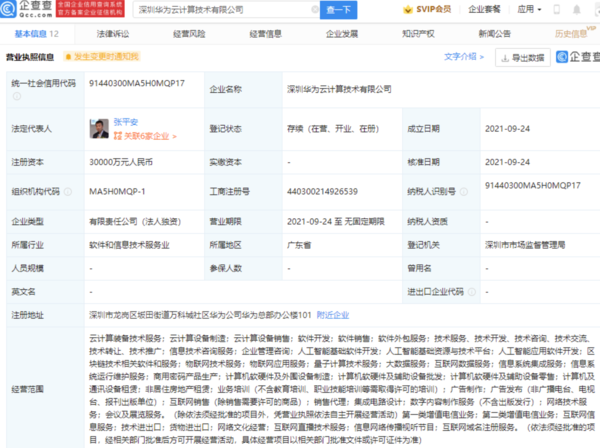Expand the 应用 dropdown menu
Screen dimensions: 600x448
529,9
